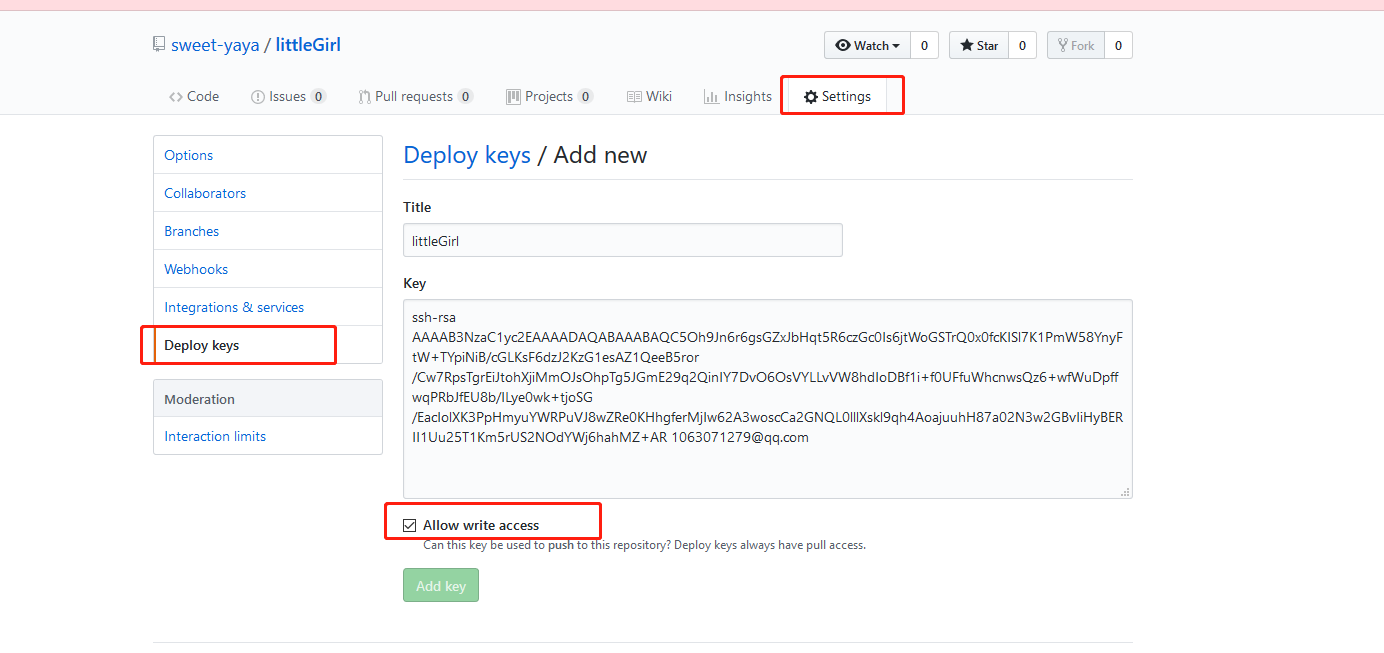
Task: Click the 'Can this key be used to push' note
Action: pos(644,545)
